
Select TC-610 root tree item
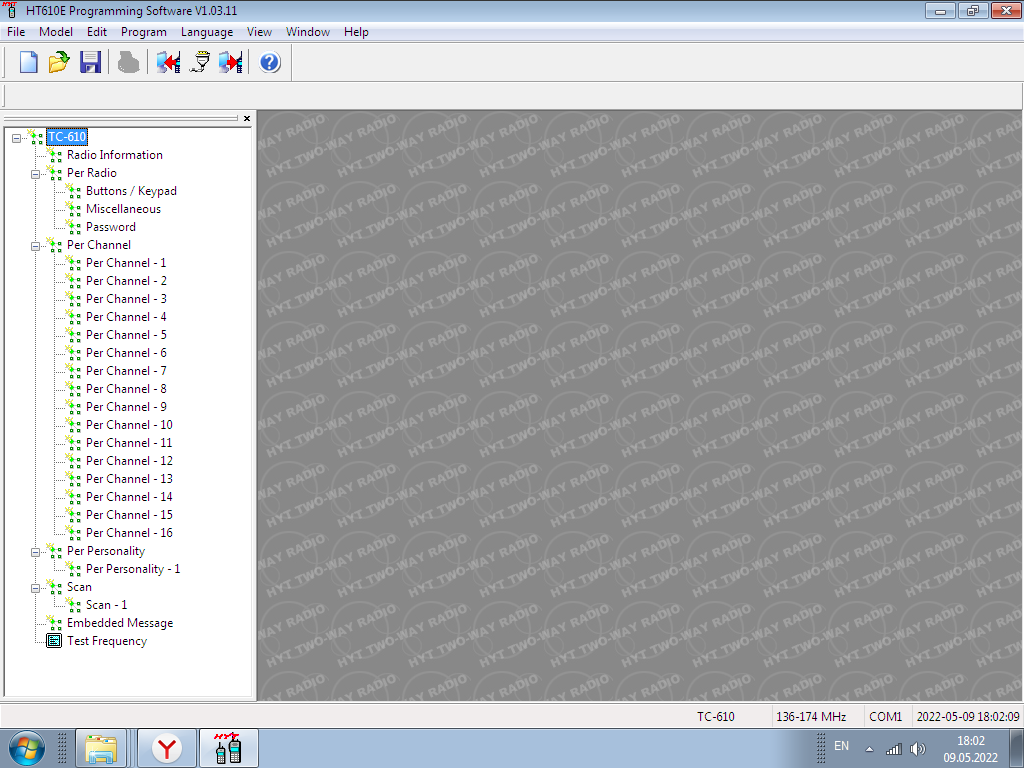pyautogui.click(x=67, y=136)
